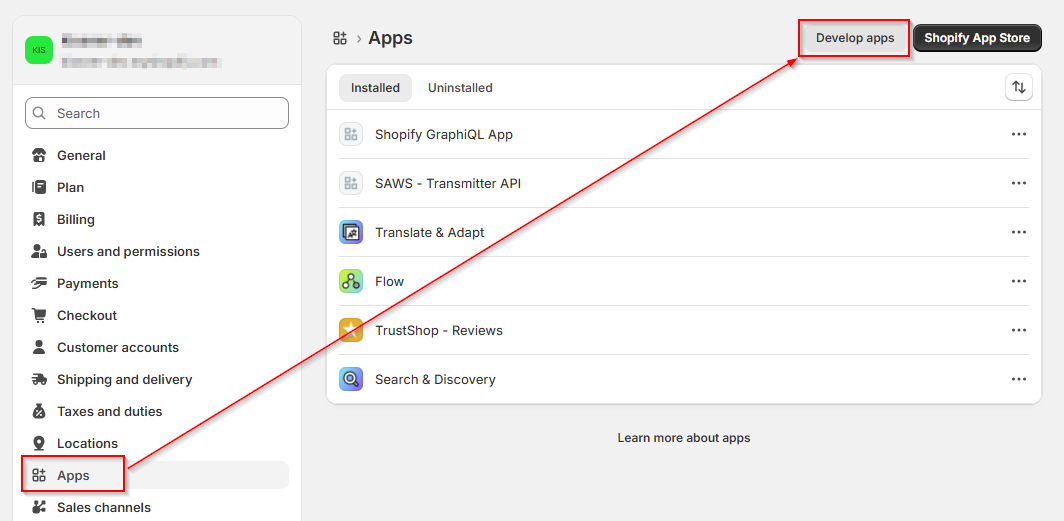Click the Checkout cart icon
The image size is (1064, 521).
coord(39,315)
